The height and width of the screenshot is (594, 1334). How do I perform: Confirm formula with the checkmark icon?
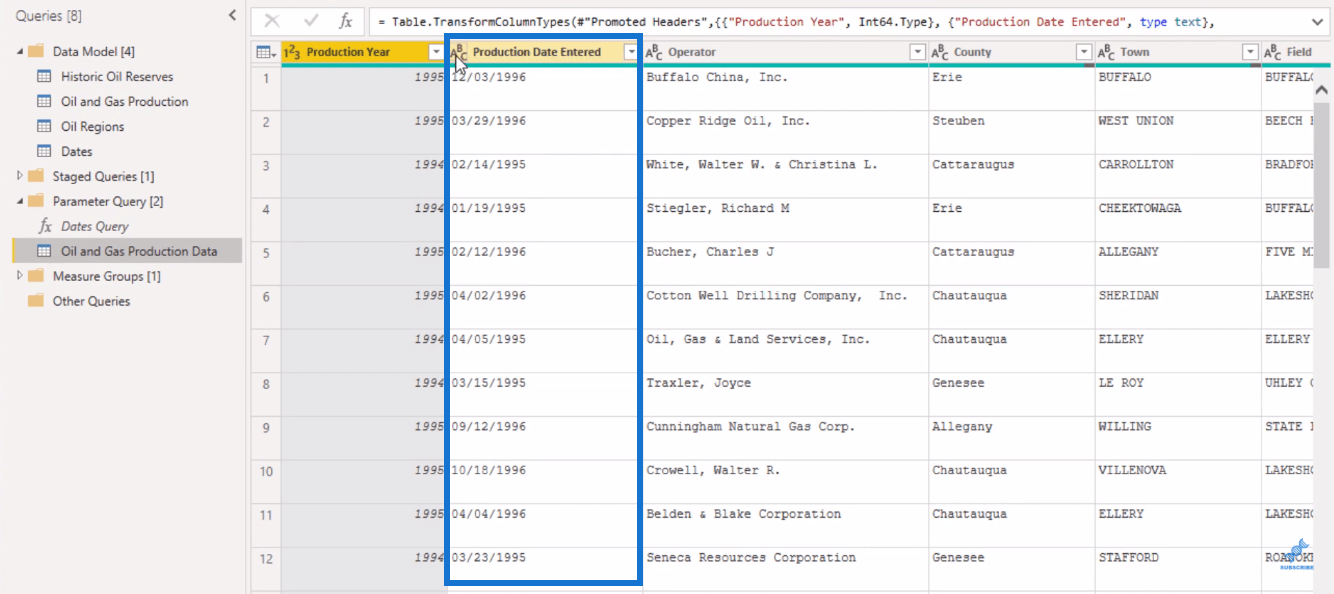point(311,21)
